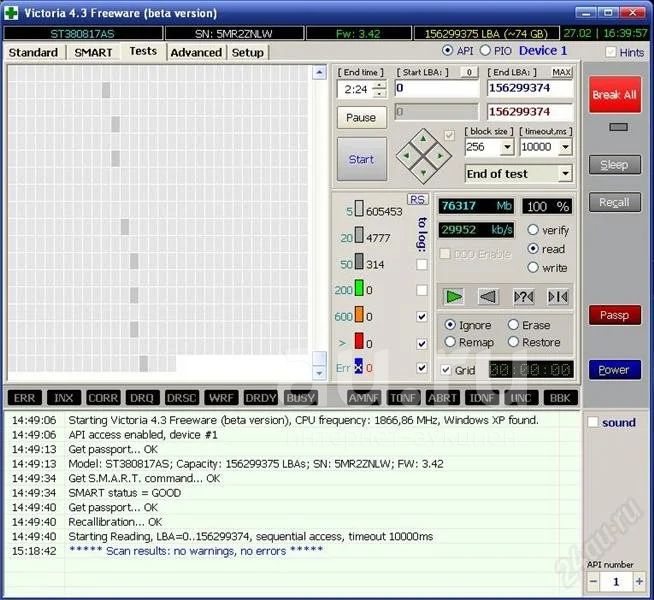654x600 pixels.
Task: Click the MAX button for End LBA
Action: (x=561, y=73)
